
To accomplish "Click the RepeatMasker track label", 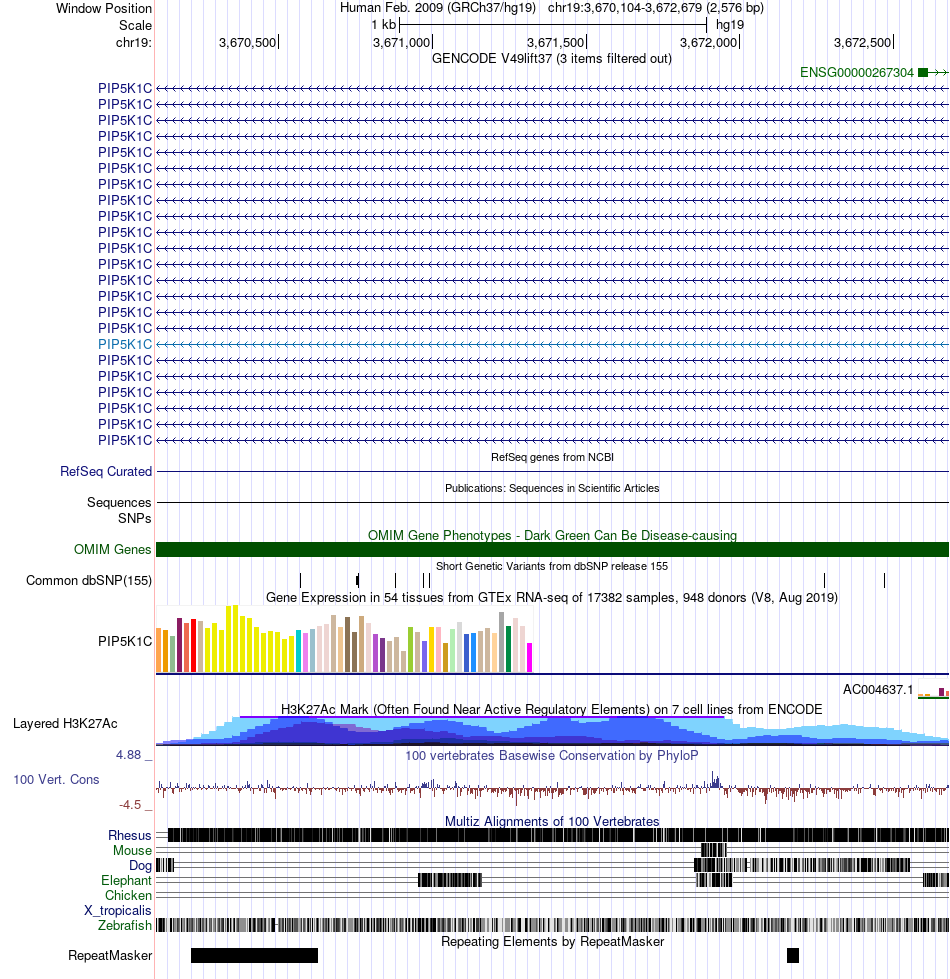I will coord(110,956).
